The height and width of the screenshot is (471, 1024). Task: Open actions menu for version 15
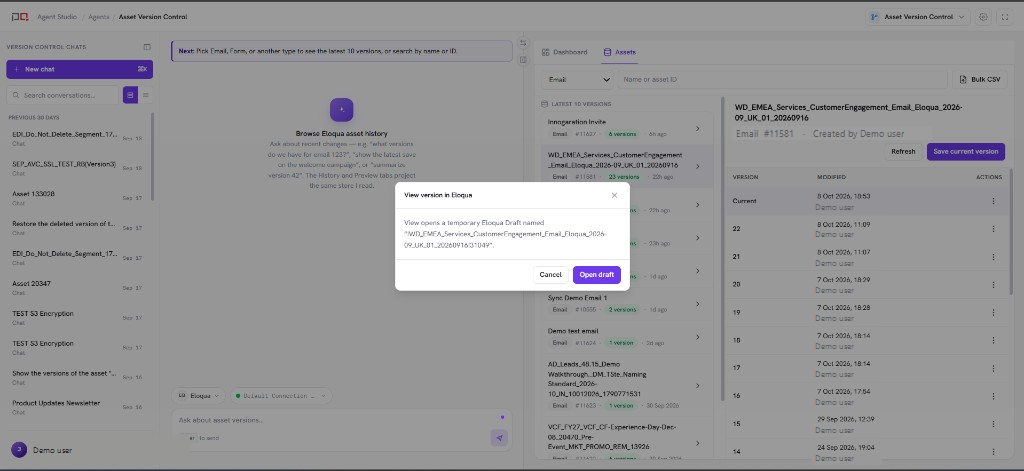tap(993, 424)
